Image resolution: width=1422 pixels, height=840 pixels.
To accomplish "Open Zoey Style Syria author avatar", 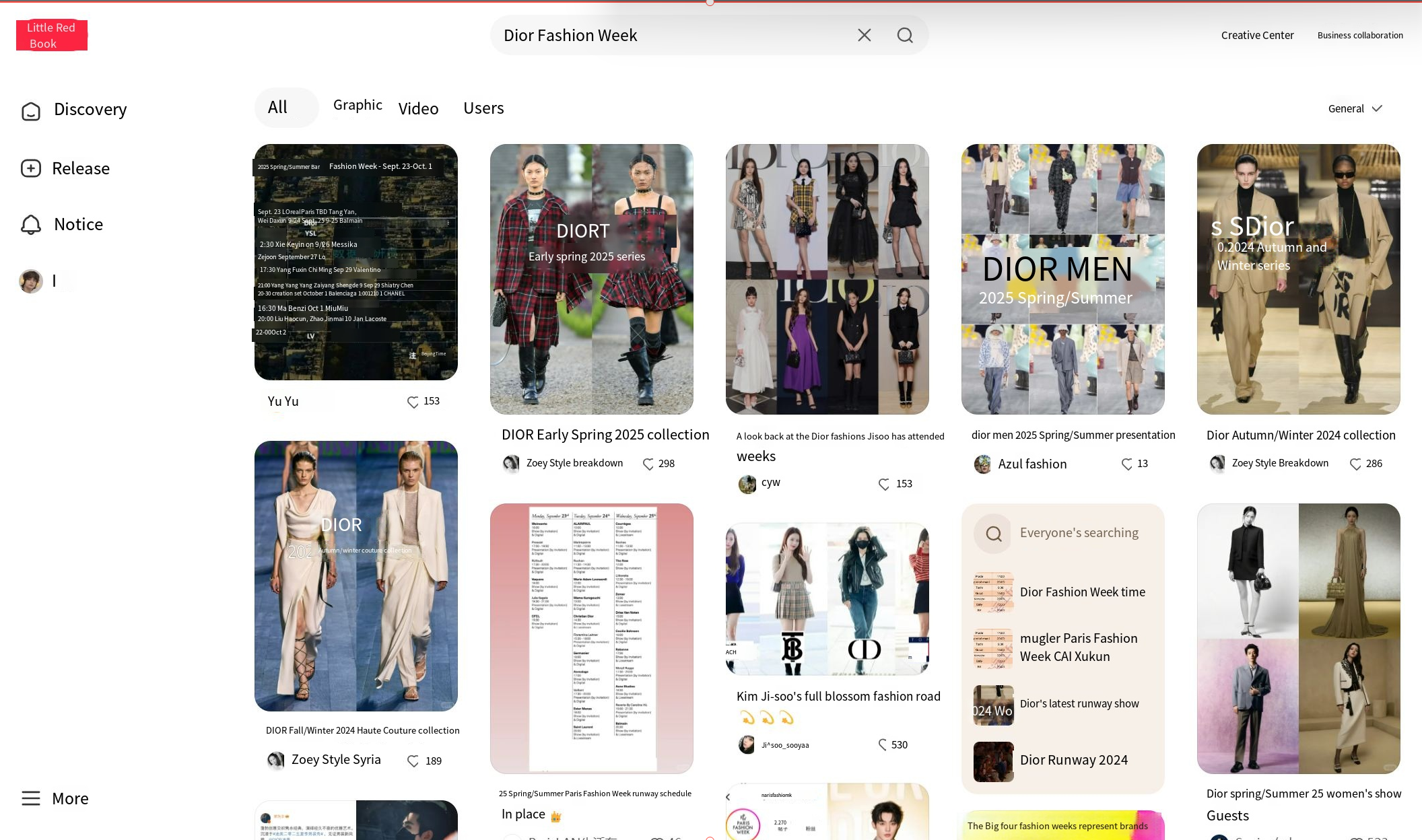I will point(275,761).
